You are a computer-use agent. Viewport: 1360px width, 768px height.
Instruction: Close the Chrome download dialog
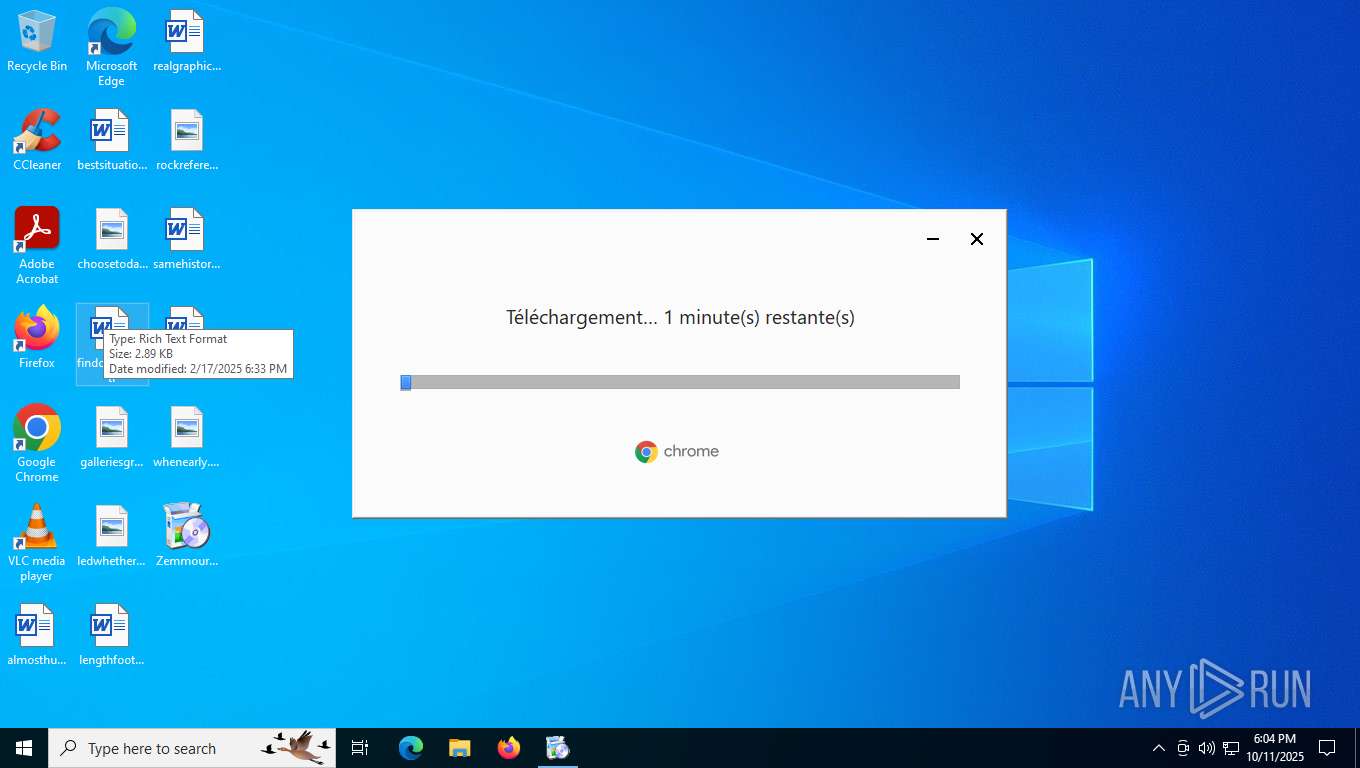977,239
